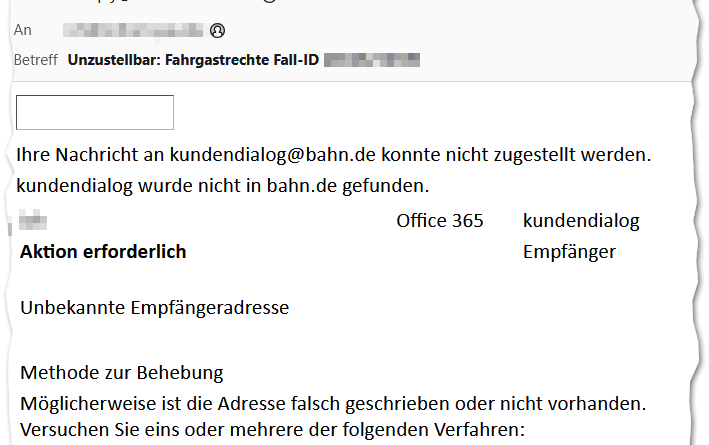Screen dimensions: 709x445
Task: Click the An recipient field label
Action: (x=22, y=30)
